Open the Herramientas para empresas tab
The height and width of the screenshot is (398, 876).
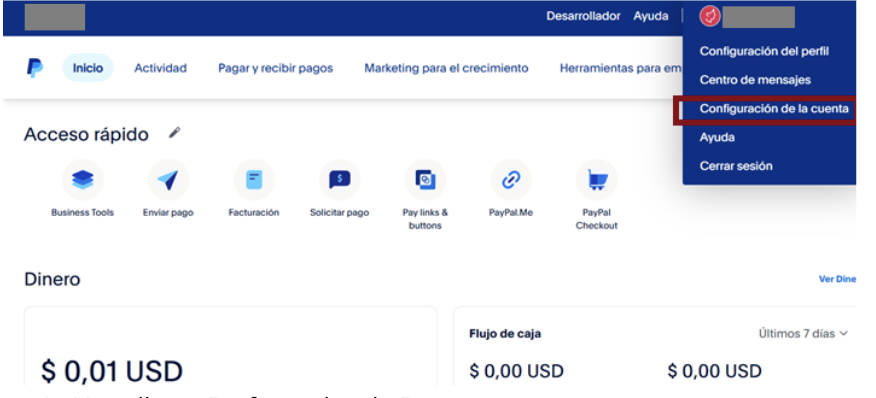[x=621, y=68]
